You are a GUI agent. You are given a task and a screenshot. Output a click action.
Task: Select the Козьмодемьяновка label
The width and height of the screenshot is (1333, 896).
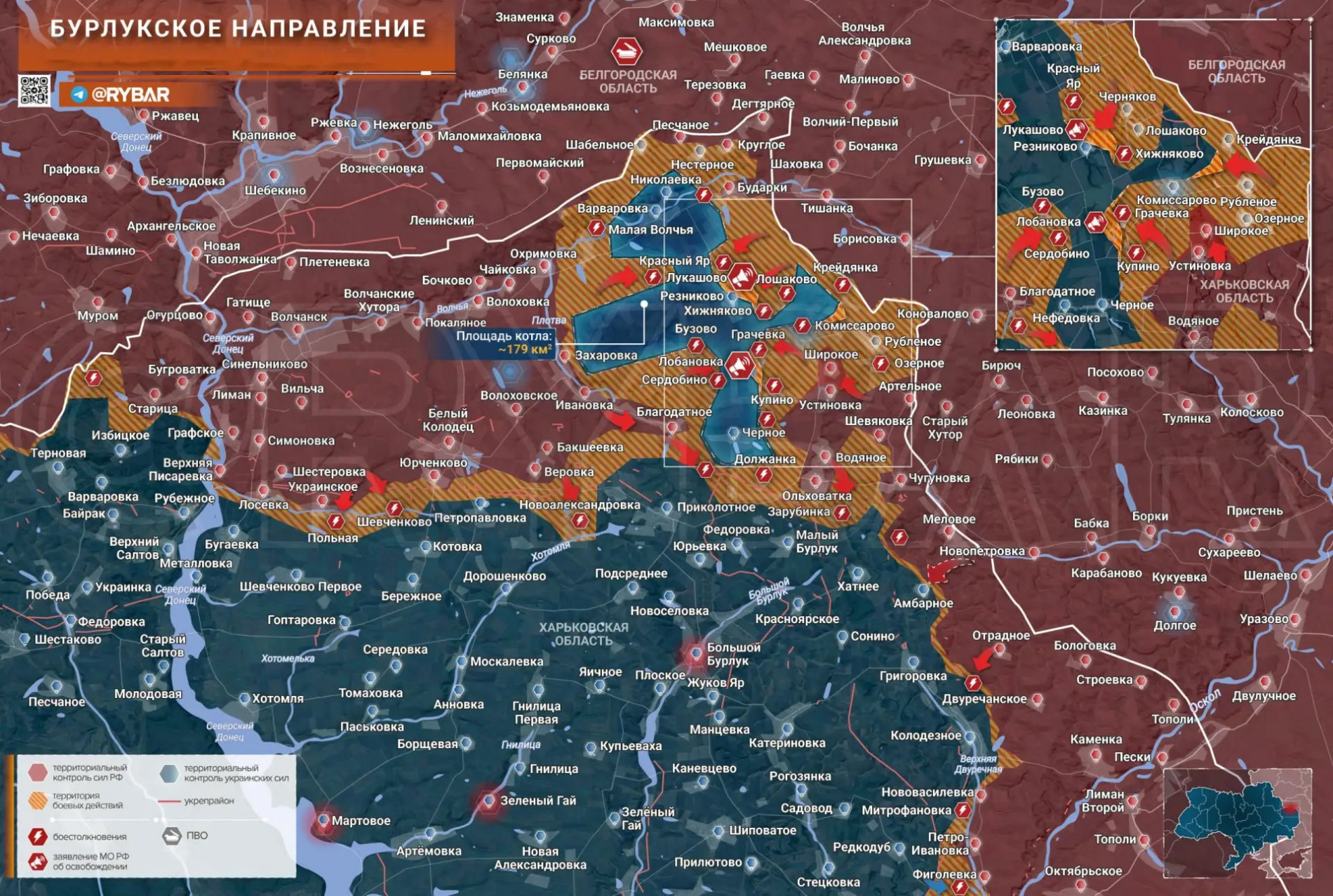click(x=550, y=107)
